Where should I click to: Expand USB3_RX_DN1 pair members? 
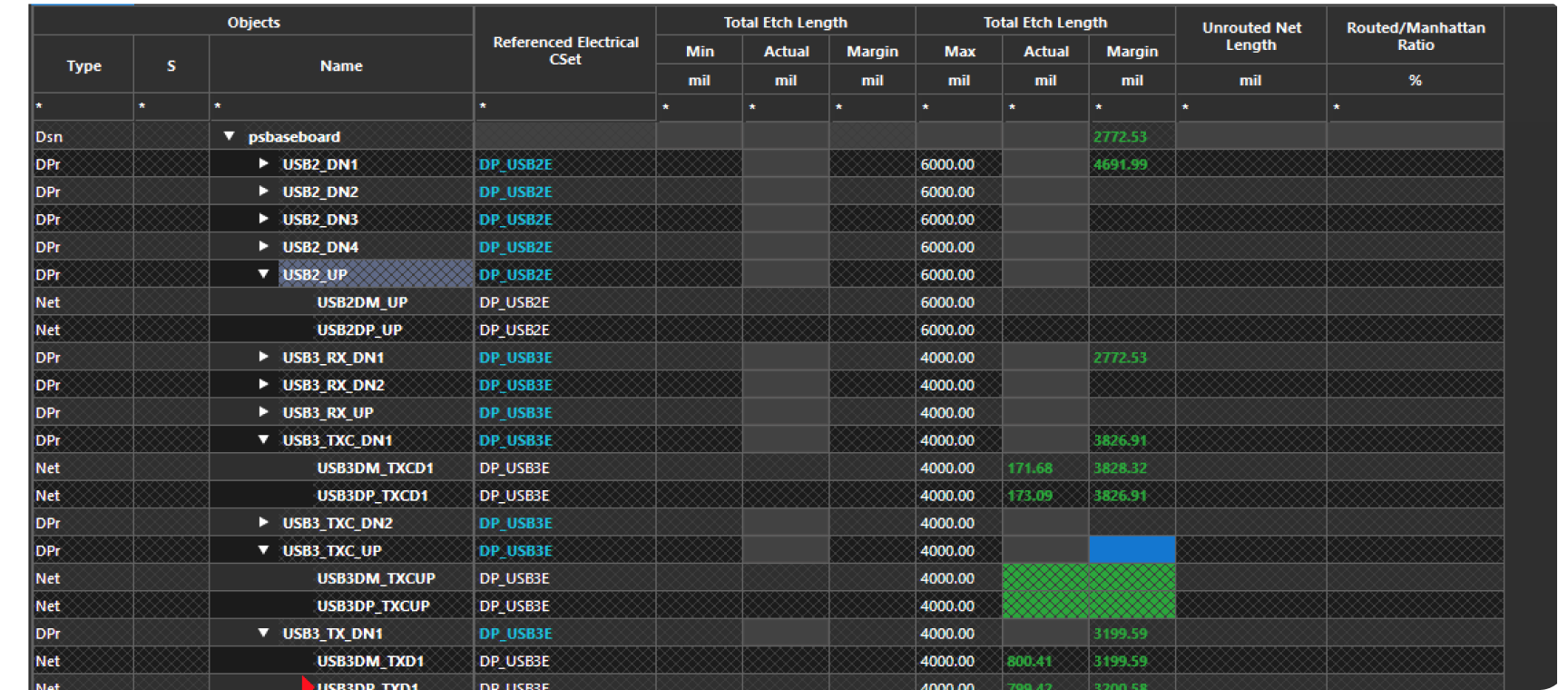point(263,357)
